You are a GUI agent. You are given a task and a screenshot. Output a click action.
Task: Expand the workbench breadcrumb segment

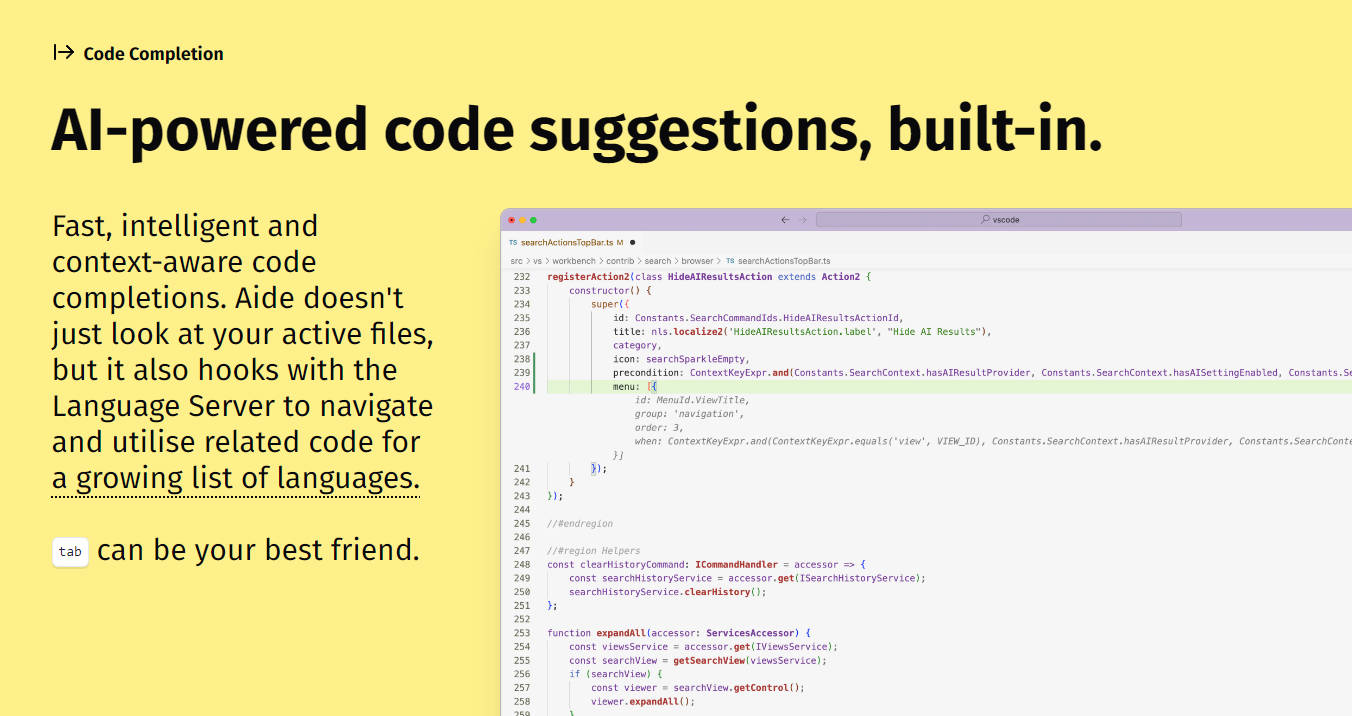[575, 261]
